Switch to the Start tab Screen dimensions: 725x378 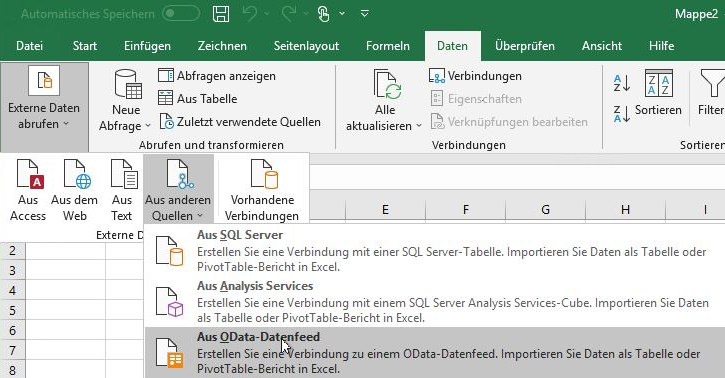click(x=85, y=46)
